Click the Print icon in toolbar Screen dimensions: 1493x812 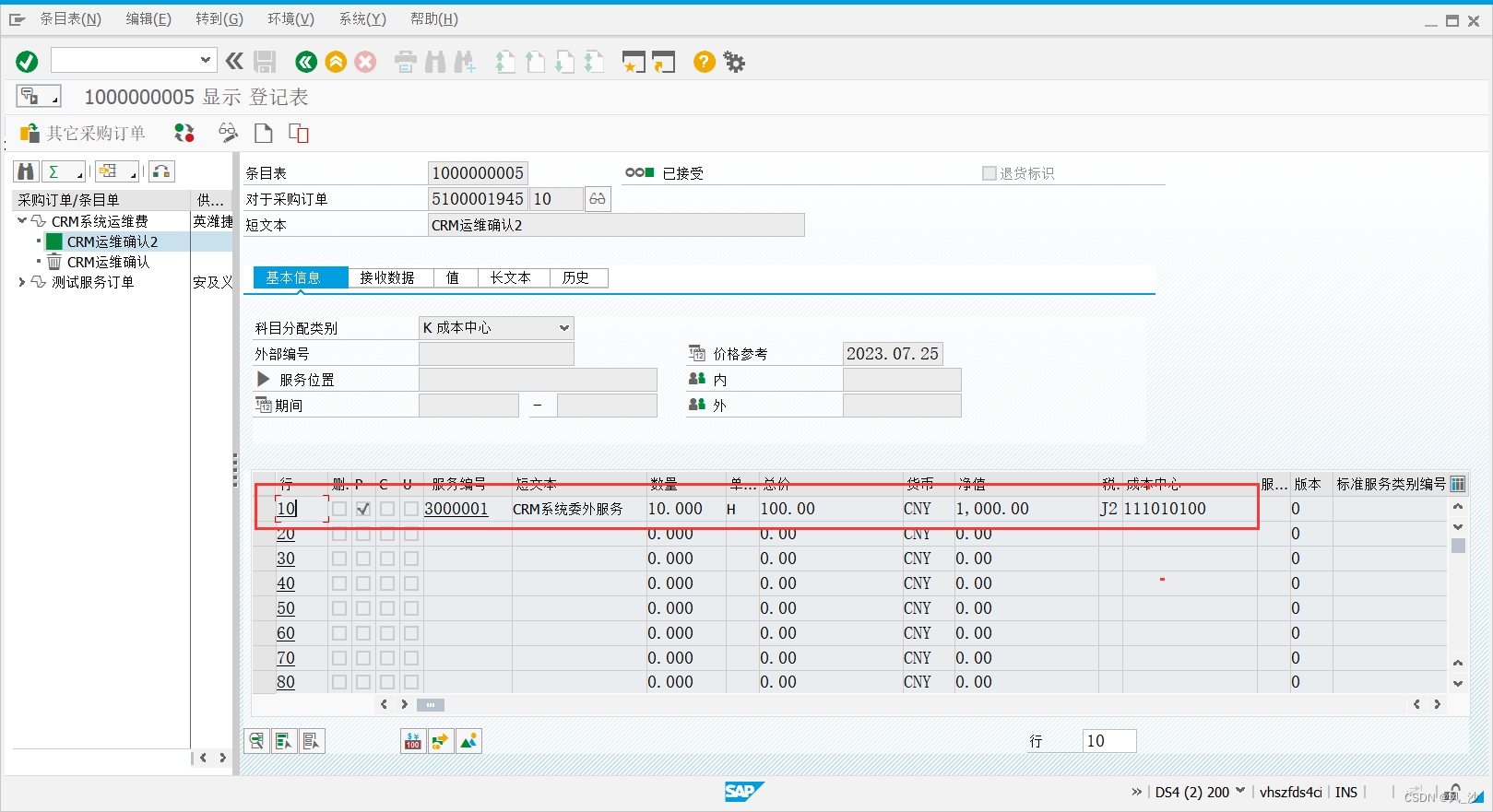(406, 62)
